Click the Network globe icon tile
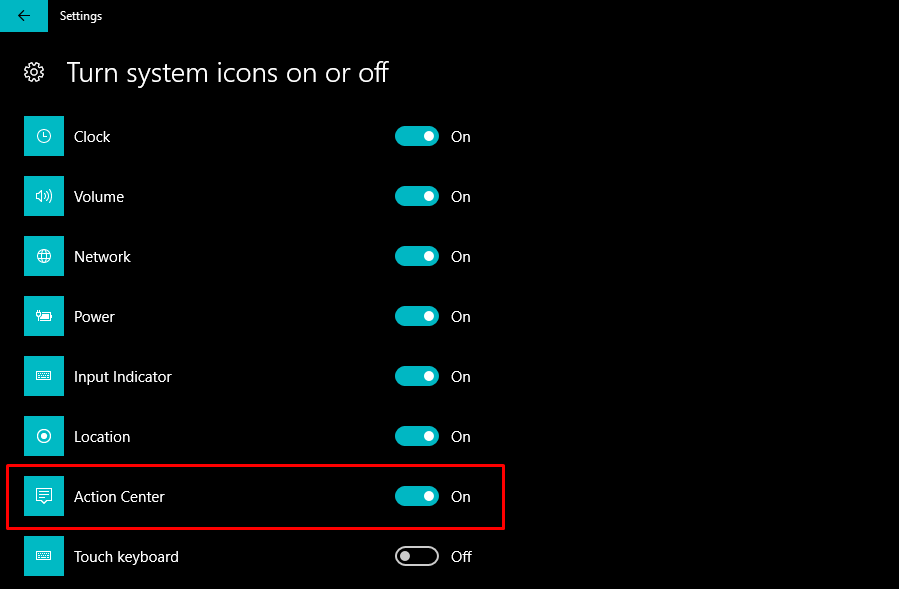Screen dimensions: 899x589 (x=44, y=257)
